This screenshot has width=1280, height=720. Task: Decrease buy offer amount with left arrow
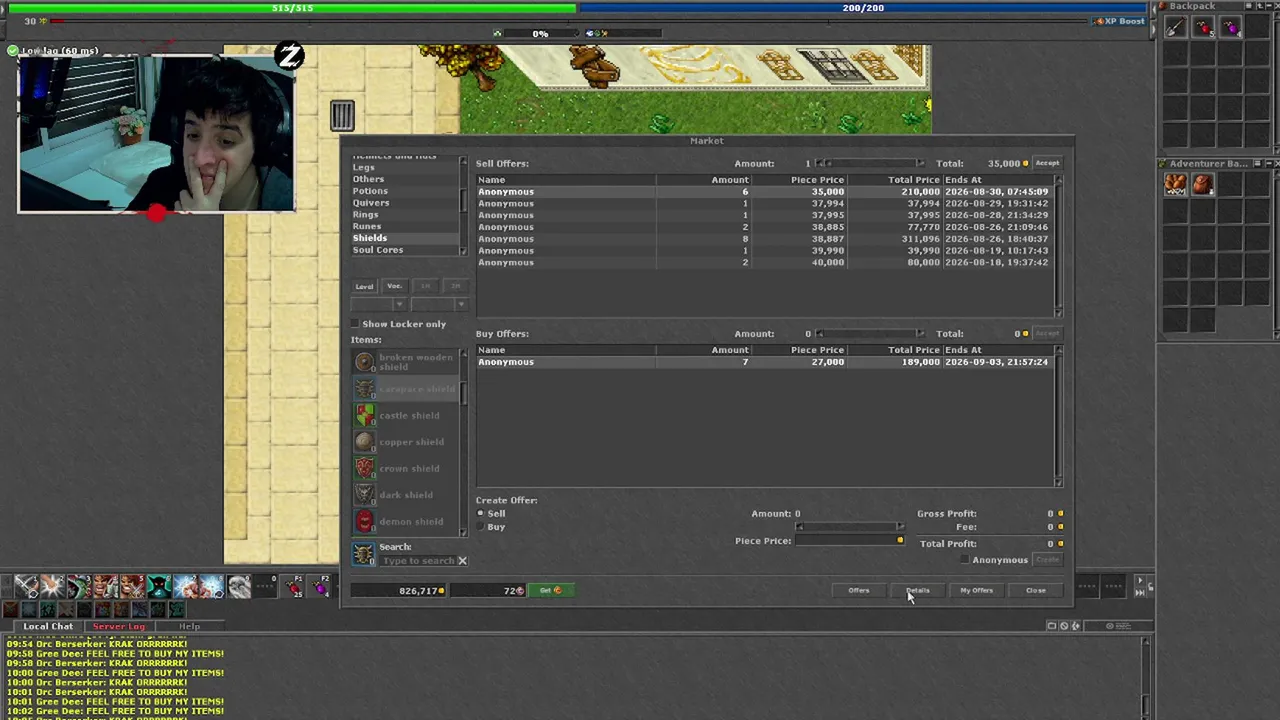[x=819, y=334]
